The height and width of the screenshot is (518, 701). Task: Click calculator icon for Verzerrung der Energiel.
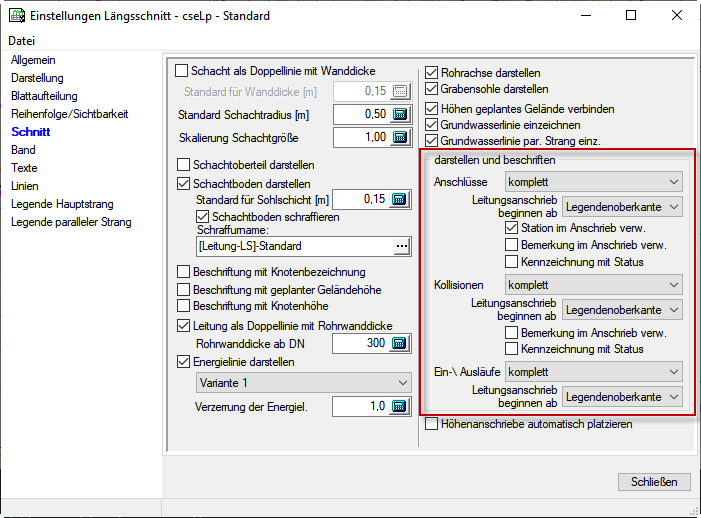click(400, 406)
